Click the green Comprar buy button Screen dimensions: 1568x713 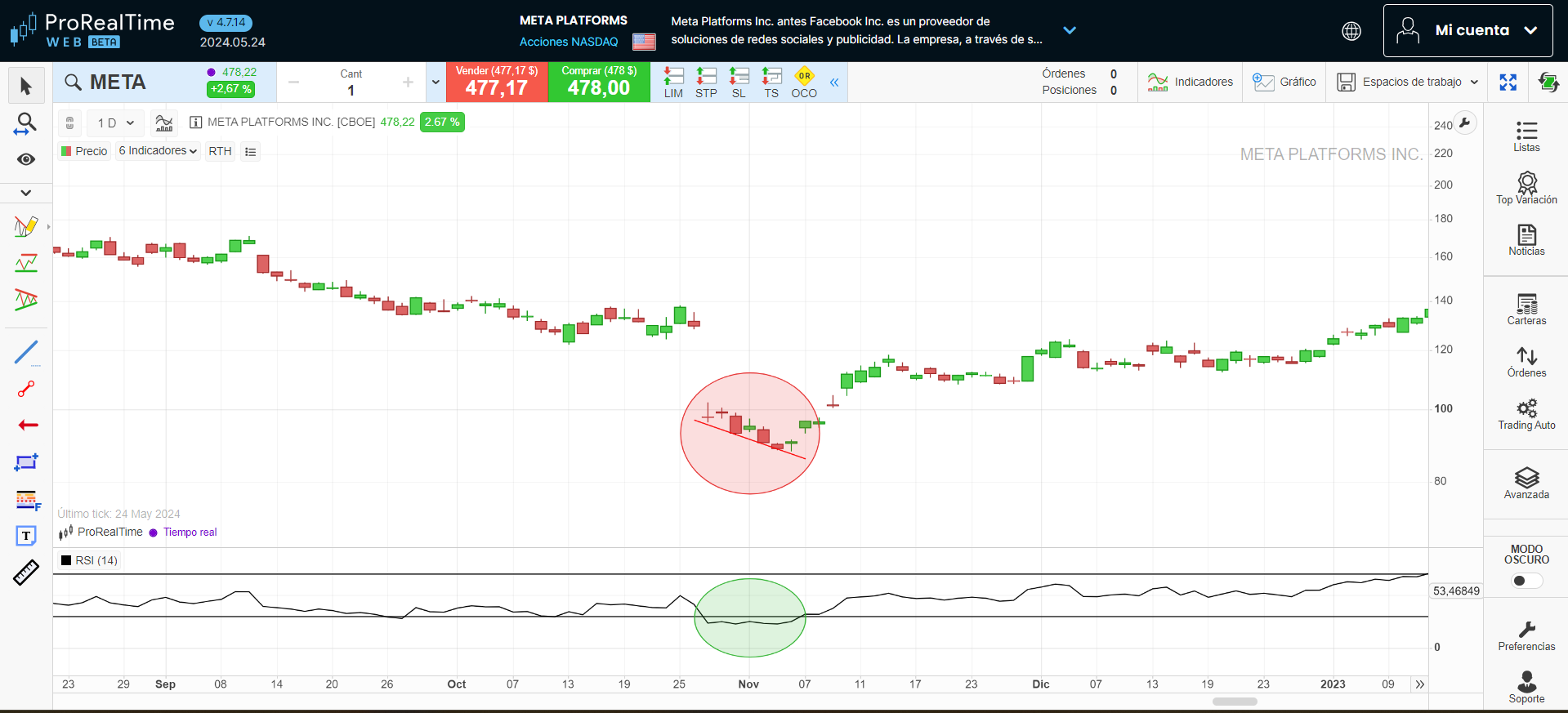[599, 82]
